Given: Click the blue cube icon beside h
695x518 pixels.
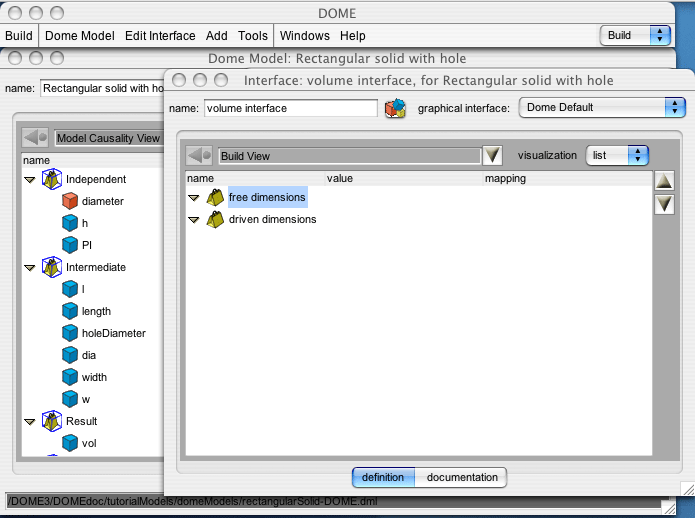Looking at the screenshot, I should pos(70,223).
